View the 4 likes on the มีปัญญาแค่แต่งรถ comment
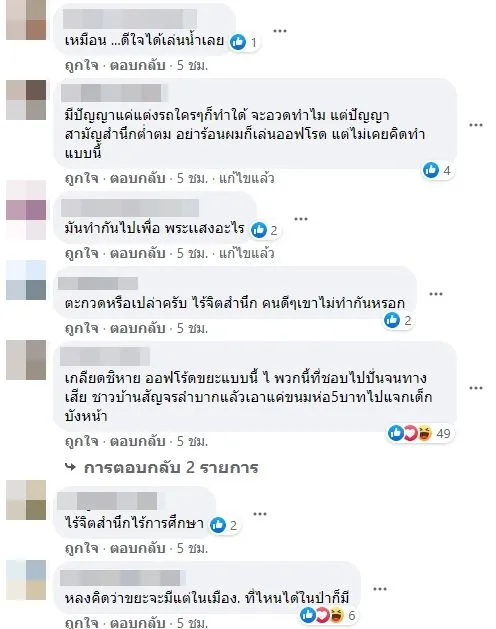This screenshot has height=629, width=496. pyautogui.click(x=437, y=170)
